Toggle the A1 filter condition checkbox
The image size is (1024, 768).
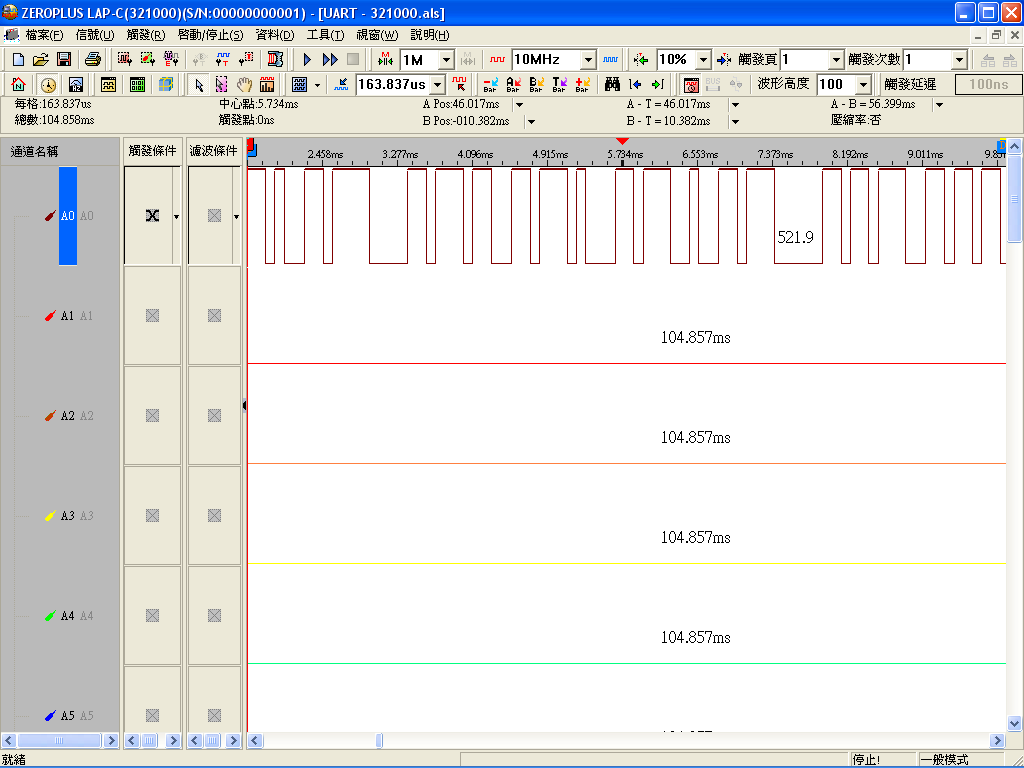pyautogui.click(x=214, y=316)
